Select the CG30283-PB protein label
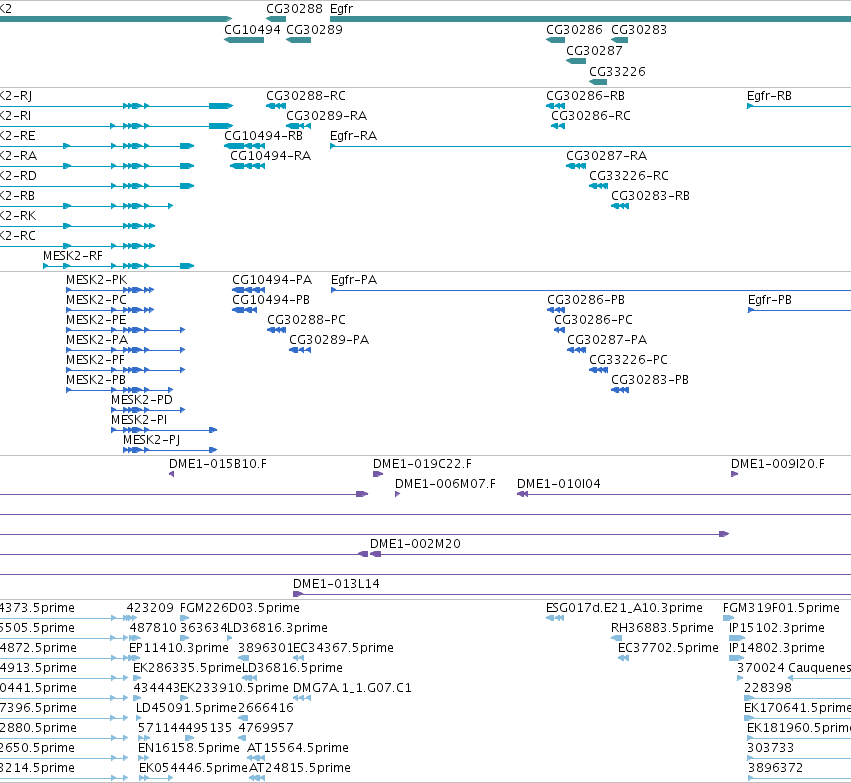Screen dimensions: 851x783 tap(650, 379)
